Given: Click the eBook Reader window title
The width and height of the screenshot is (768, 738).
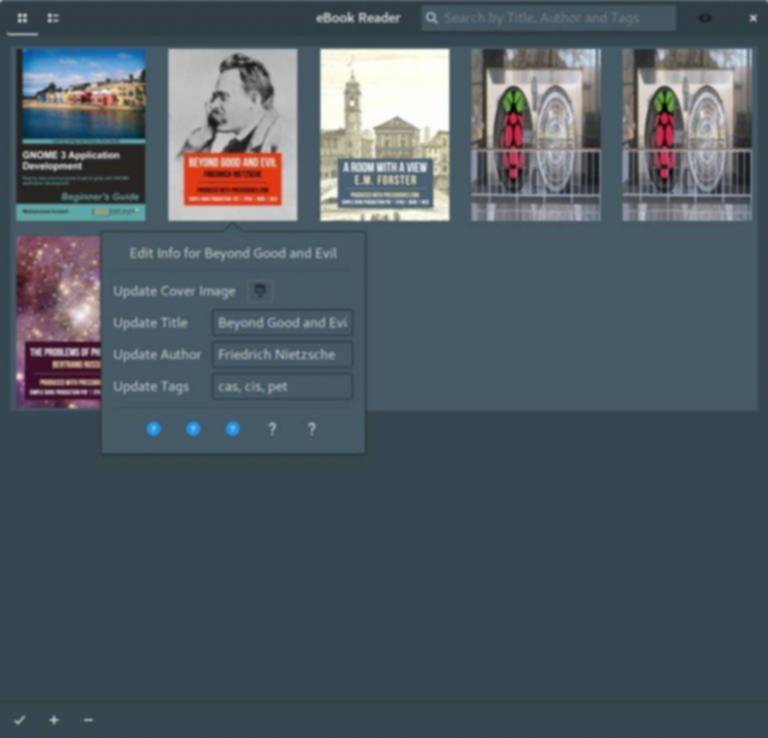Looking at the screenshot, I should 358,18.
